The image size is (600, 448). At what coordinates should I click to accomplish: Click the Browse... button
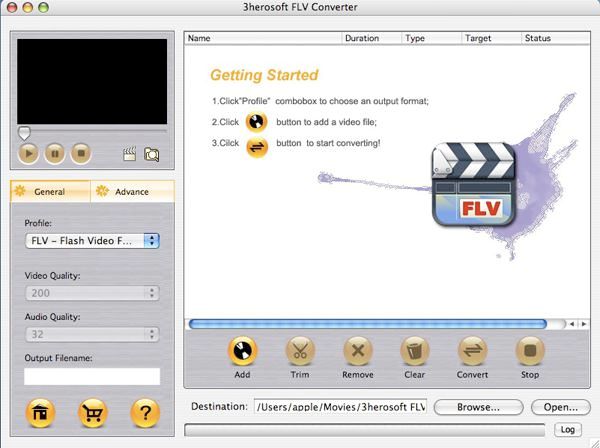click(x=478, y=407)
